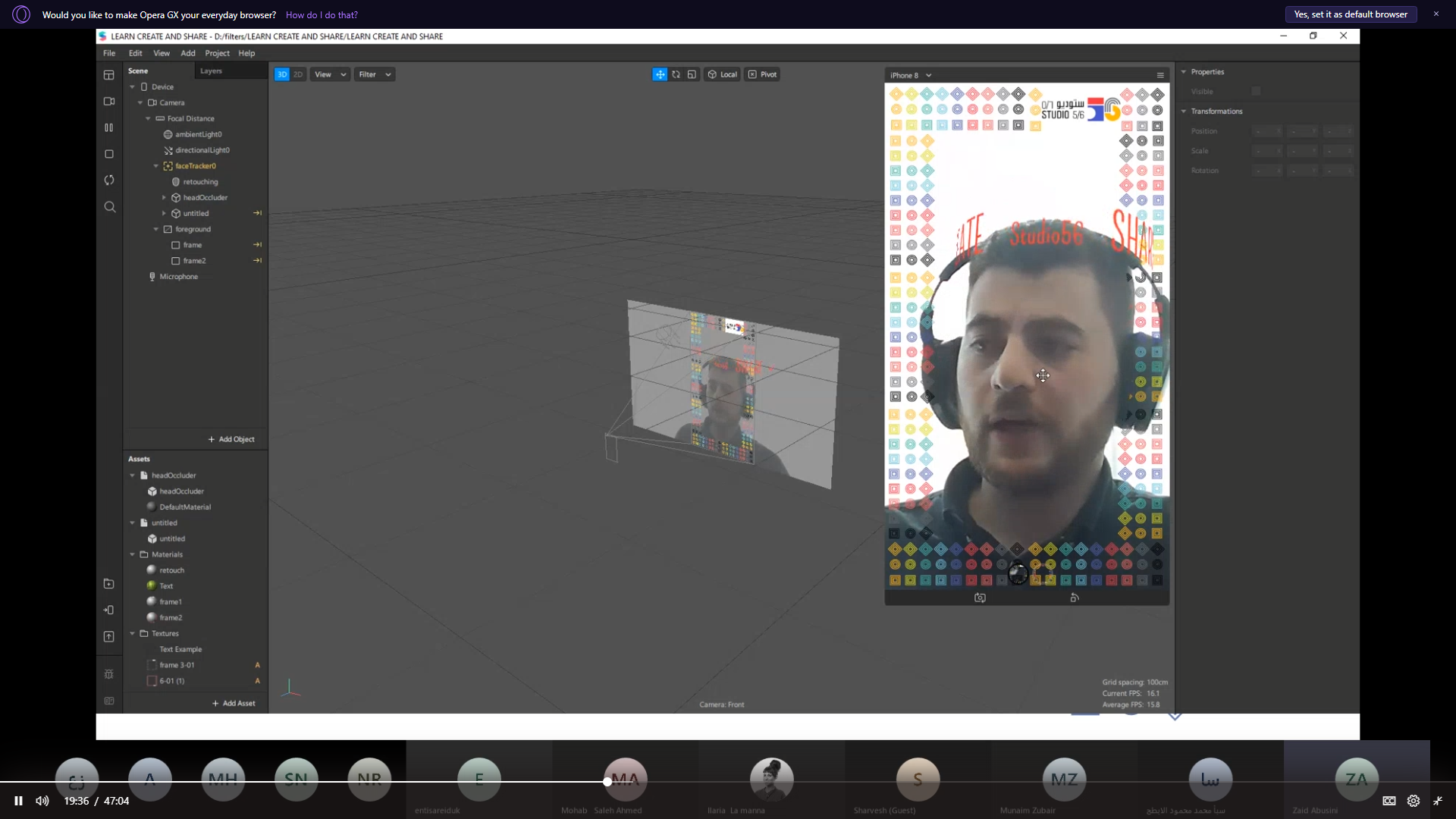Open simulator hamburger menu

tap(1160, 75)
